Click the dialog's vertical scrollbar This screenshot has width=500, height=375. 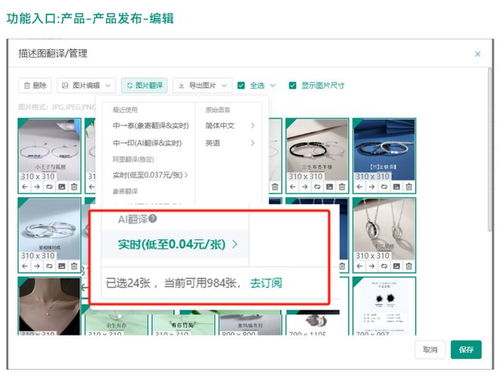[x=489, y=149]
